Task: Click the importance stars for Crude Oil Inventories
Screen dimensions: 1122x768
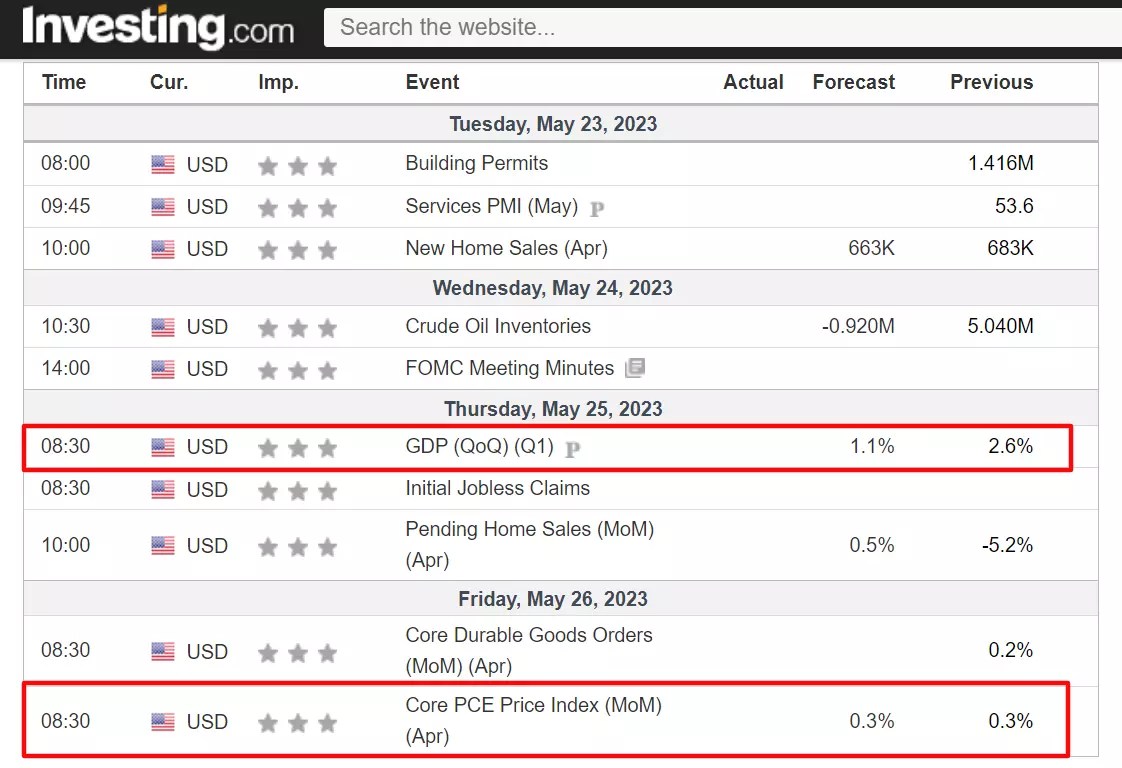Action: point(297,328)
